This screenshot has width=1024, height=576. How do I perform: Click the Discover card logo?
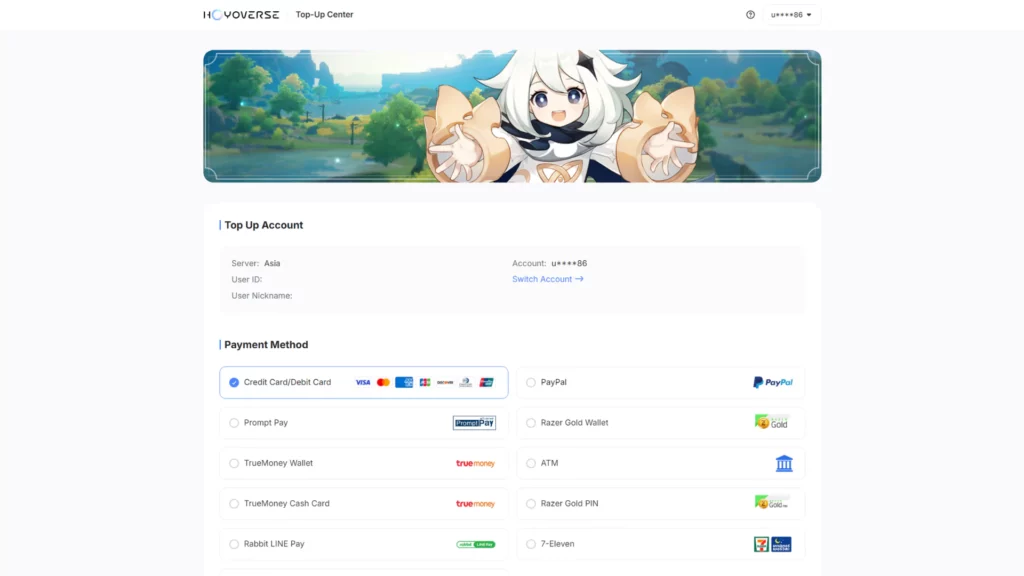point(445,383)
